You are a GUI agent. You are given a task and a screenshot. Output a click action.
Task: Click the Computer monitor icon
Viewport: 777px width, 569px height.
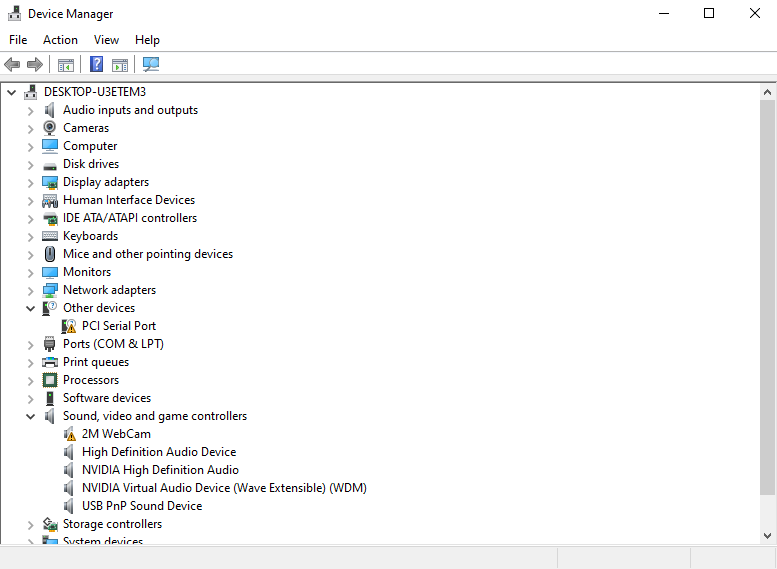click(50, 146)
